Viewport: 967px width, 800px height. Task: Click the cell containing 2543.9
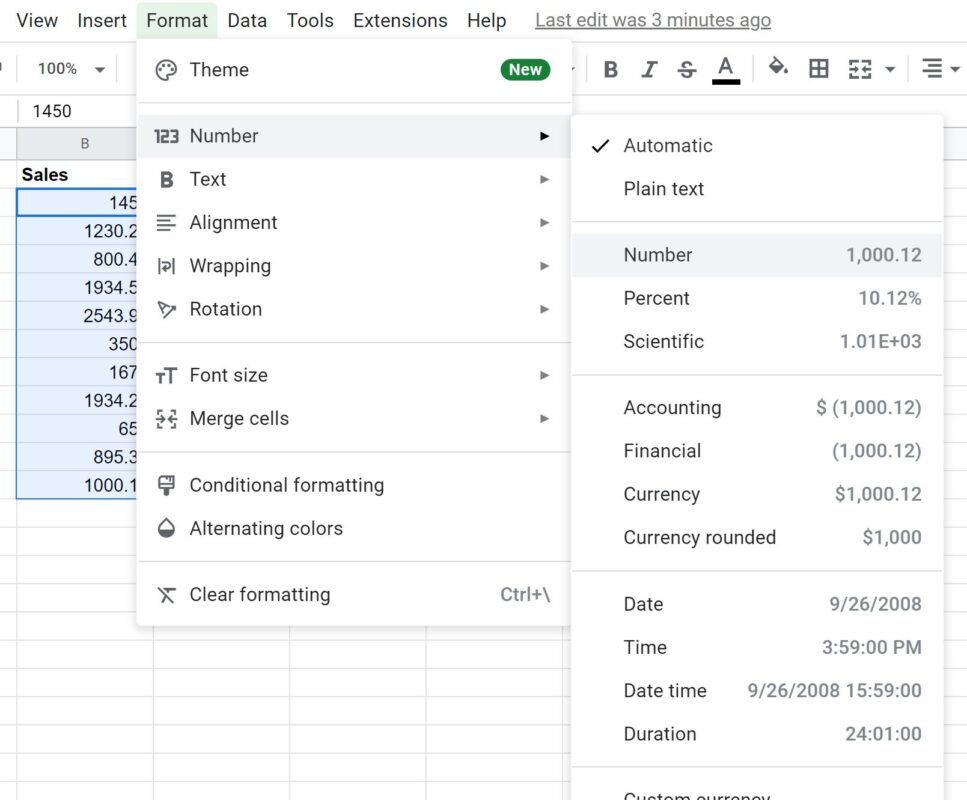(77, 315)
